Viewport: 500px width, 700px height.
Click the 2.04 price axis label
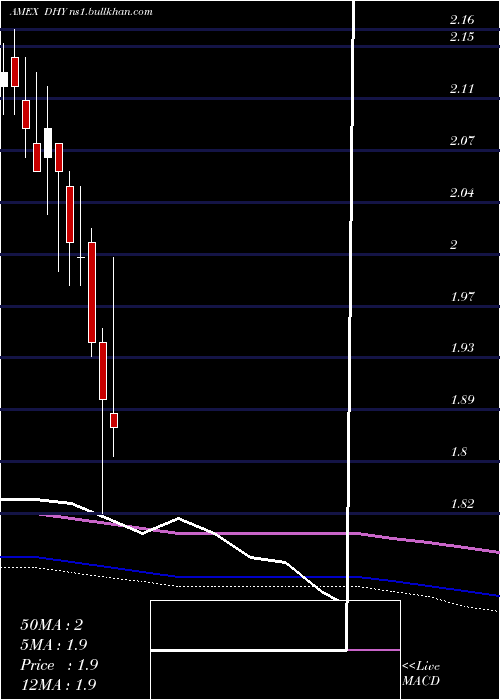pyautogui.click(x=462, y=193)
